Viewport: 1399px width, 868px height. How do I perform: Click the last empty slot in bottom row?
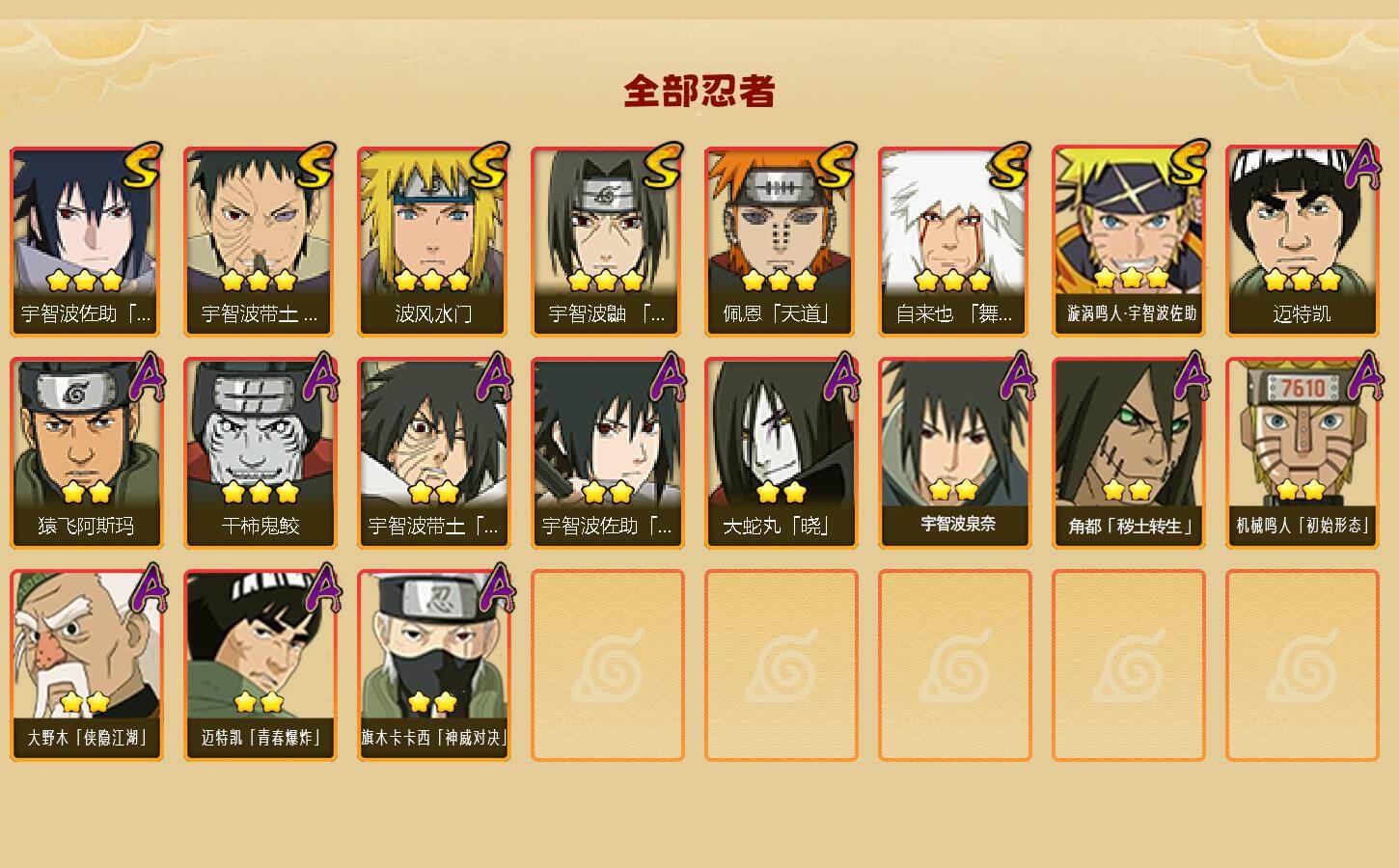click(1303, 665)
